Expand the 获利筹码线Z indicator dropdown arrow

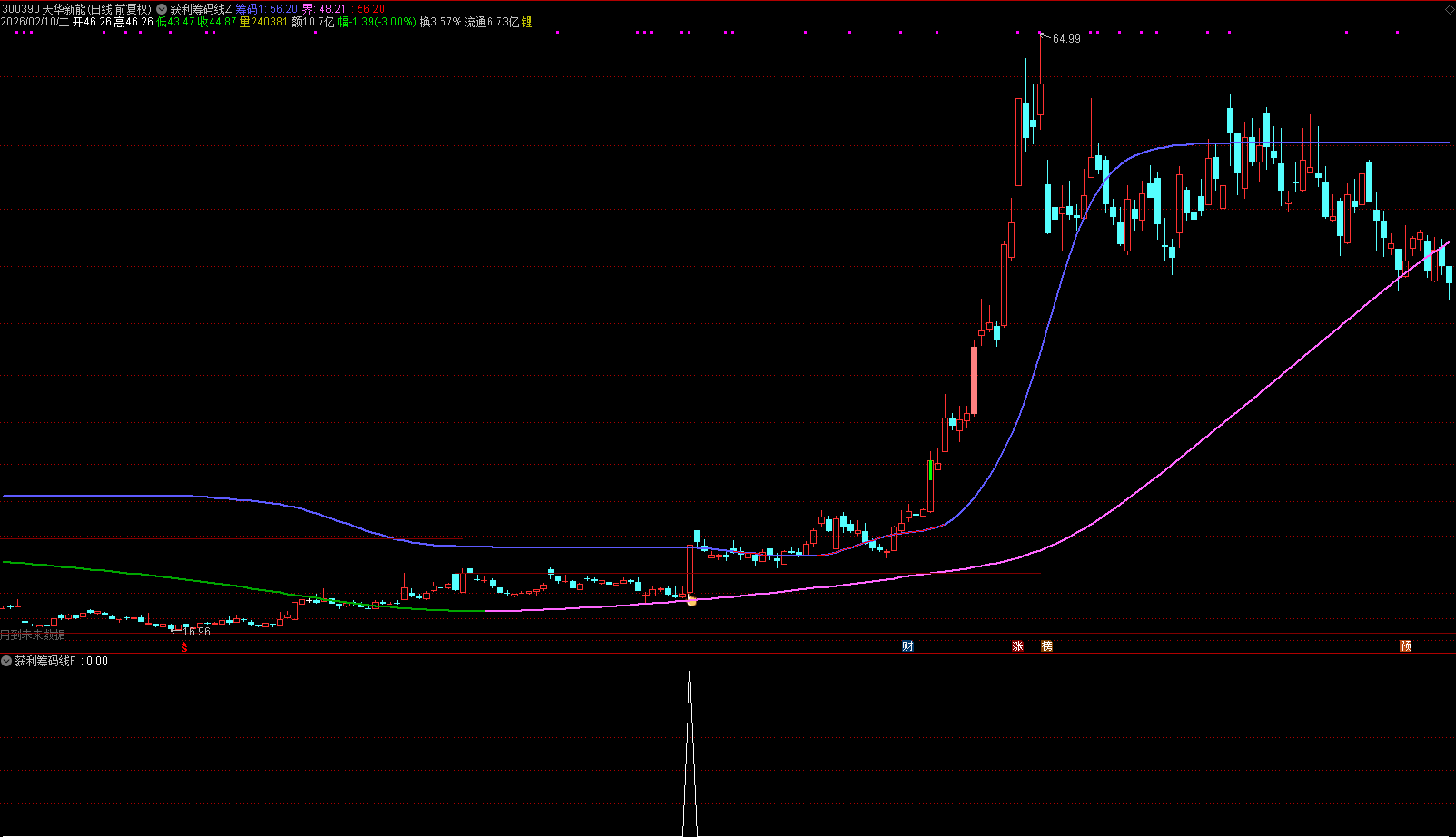(162, 9)
